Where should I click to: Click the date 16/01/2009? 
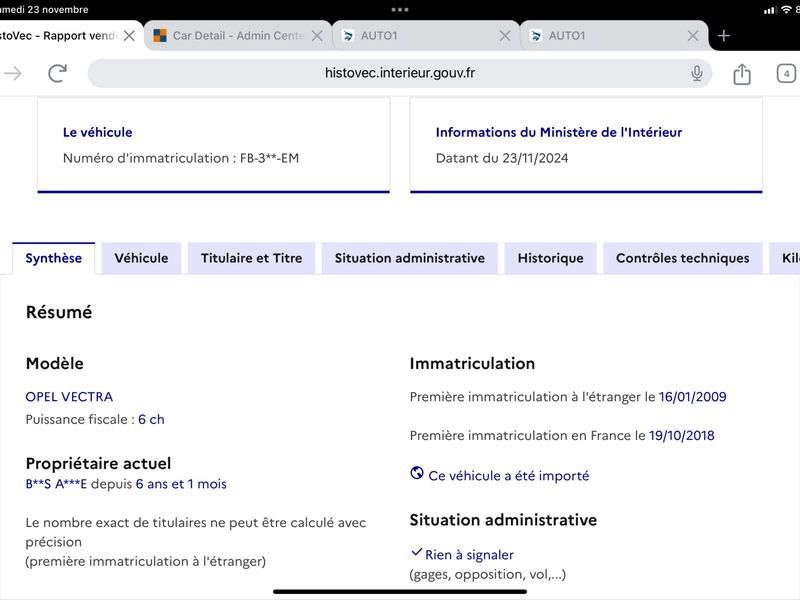[692, 396]
